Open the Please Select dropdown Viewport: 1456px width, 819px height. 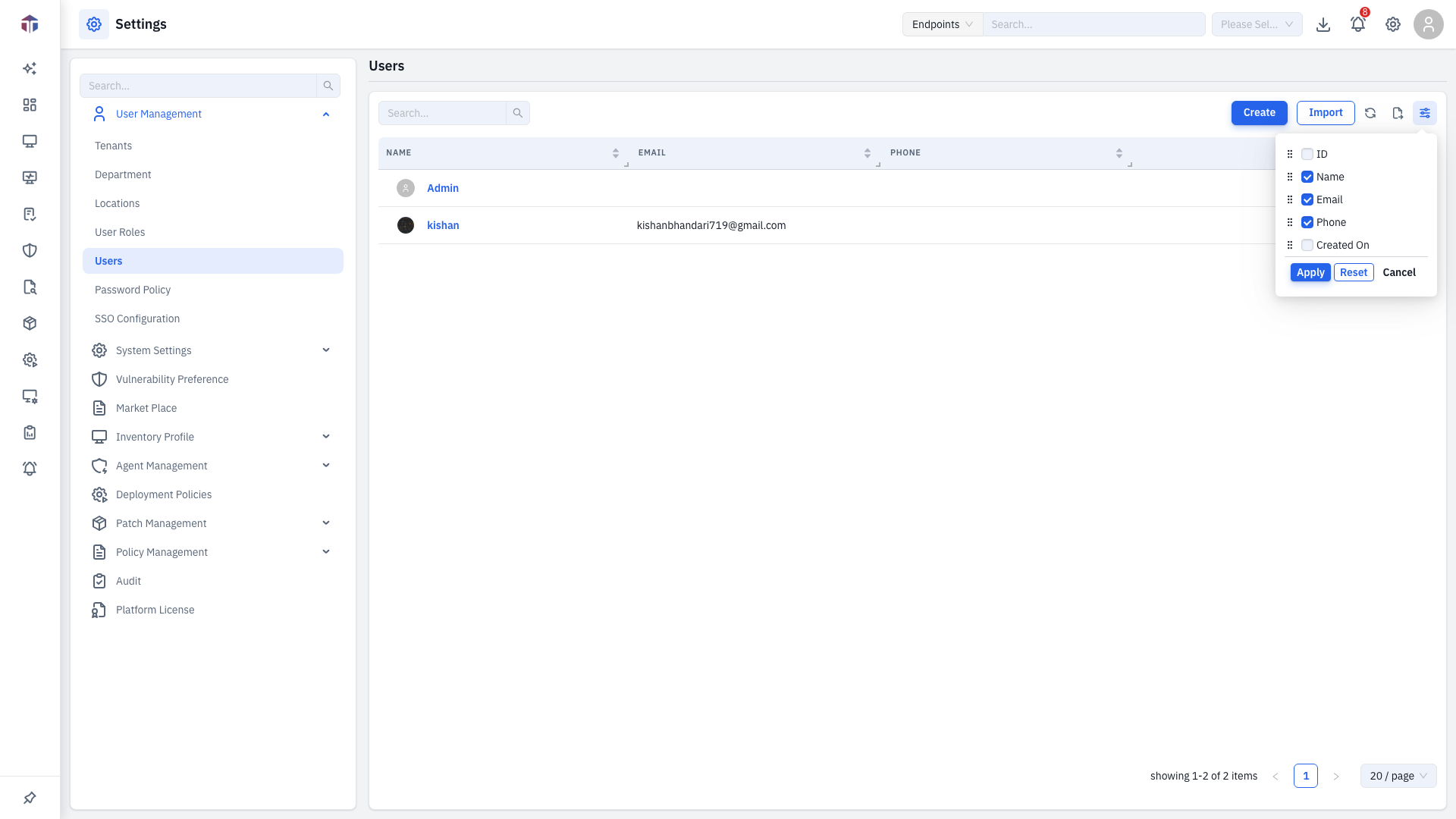tap(1257, 24)
